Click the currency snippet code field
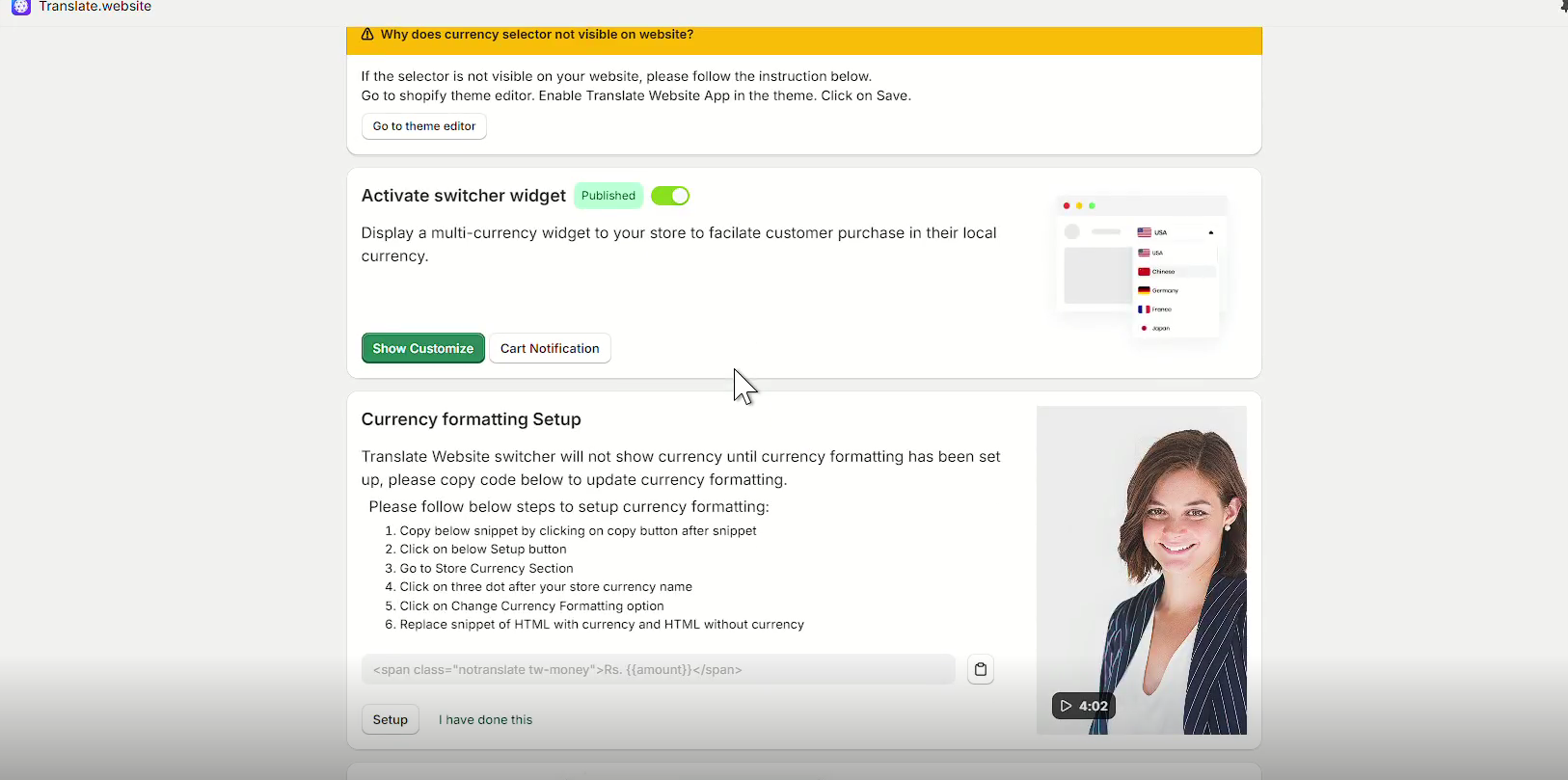The height and width of the screenshot is (780, 1568). pyautogui.click(x=659, y=669)
